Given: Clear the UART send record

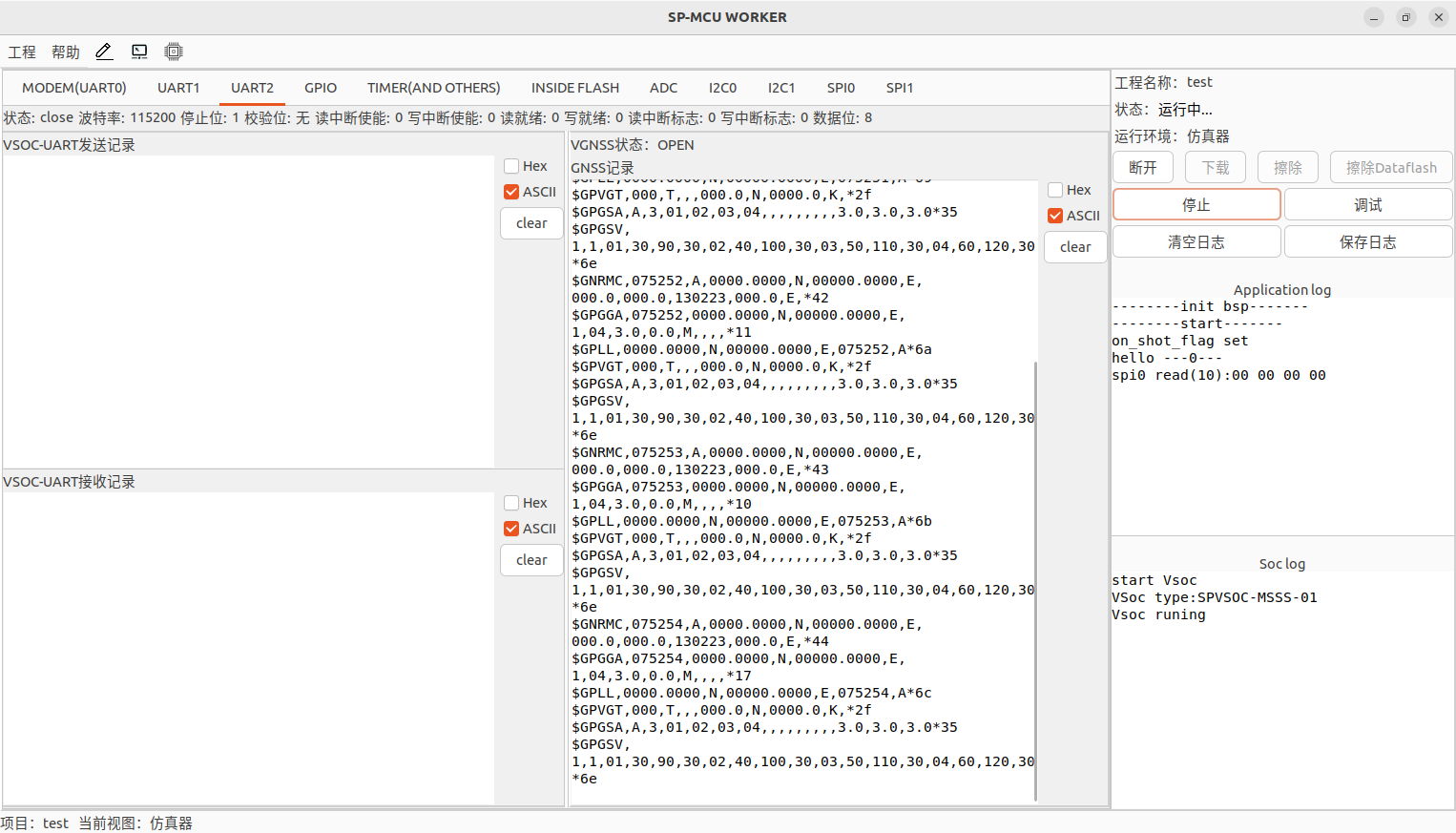Looking at the screenshot, I should 531,223.
